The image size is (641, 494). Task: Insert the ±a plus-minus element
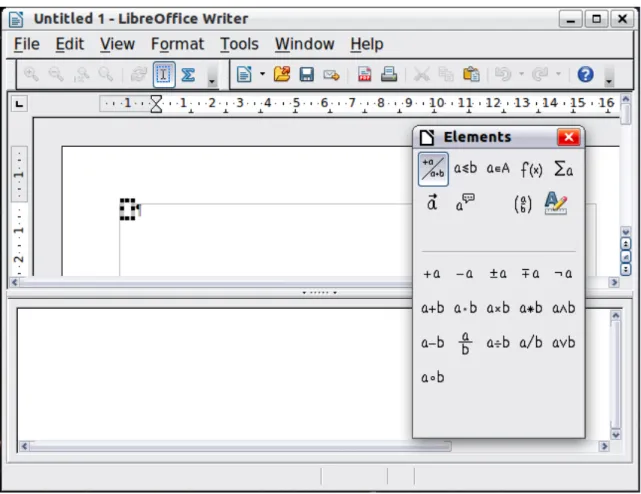[x=498, y=273]
